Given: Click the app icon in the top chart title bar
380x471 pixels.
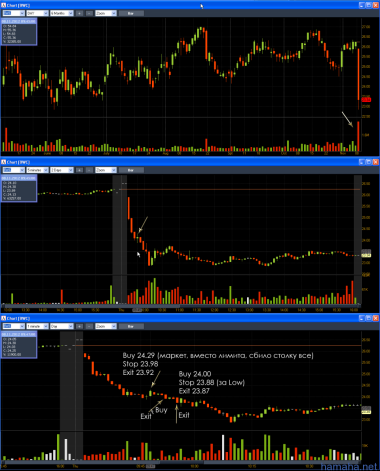Looking at the screenshot, I should click(4, 5).
